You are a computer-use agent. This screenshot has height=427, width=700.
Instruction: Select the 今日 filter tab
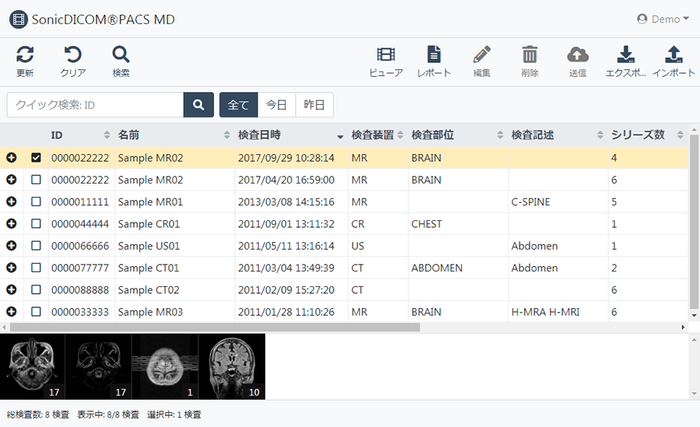[x=276, y=104]
